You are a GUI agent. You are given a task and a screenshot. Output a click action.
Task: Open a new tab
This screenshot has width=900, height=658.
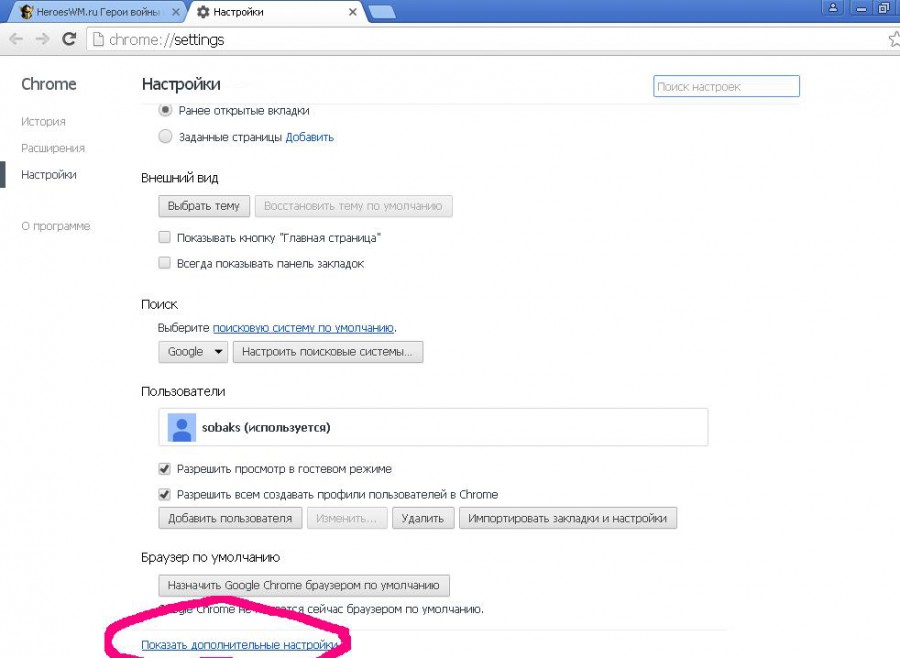(x=382, y=12)
